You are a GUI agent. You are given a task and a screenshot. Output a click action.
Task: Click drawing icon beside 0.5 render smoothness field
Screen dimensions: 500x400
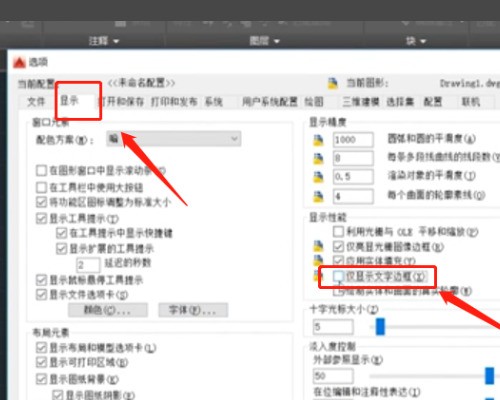click(318, 177)
